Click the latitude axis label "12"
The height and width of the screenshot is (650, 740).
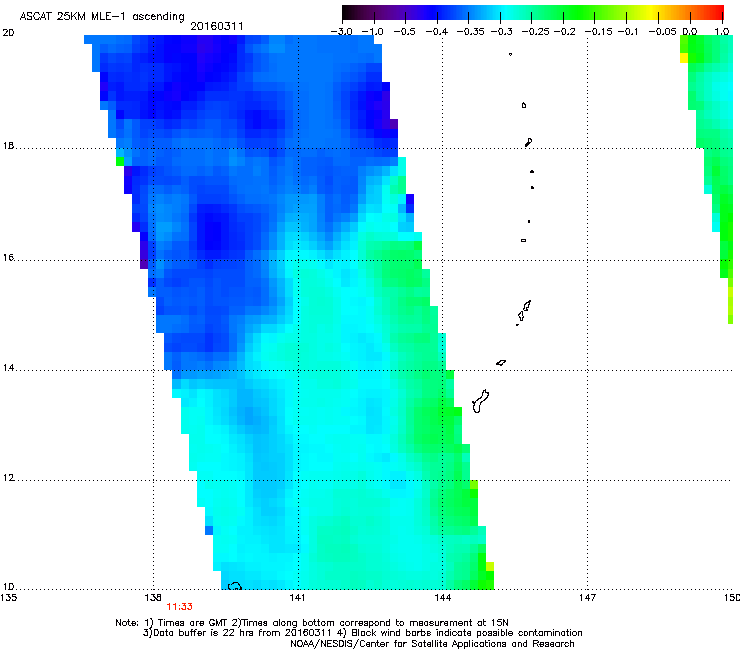[x=8, y=478]
